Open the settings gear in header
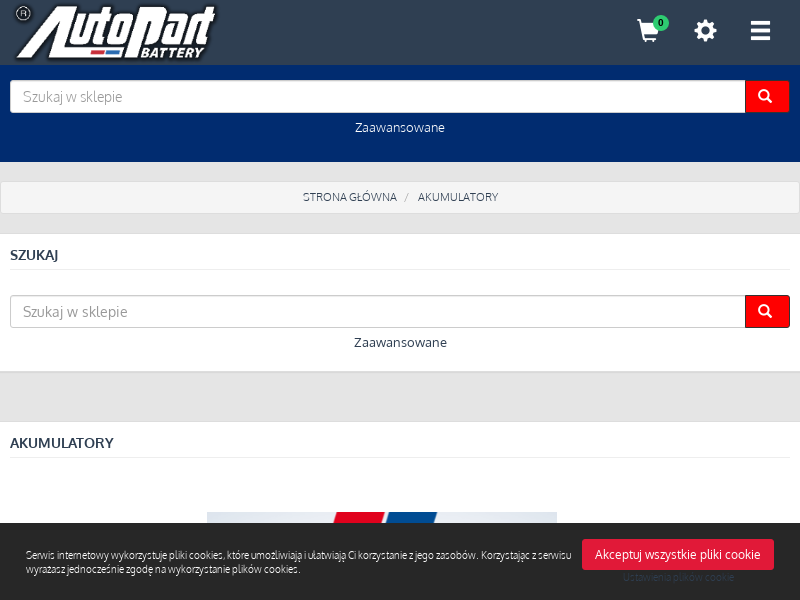 point(705,31)
